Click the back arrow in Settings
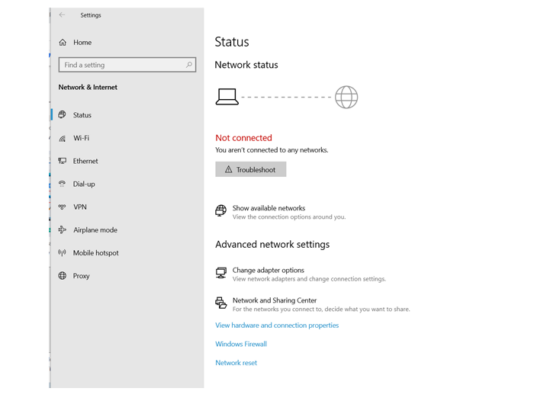The image size is (534, 401). 62,15
